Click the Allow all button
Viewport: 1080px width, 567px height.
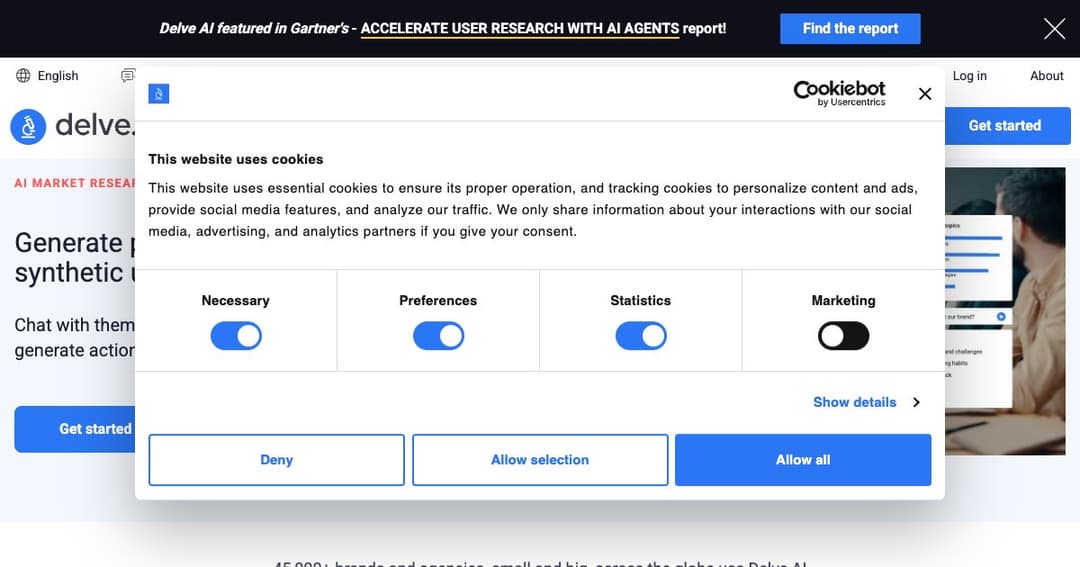click(803, 460)
